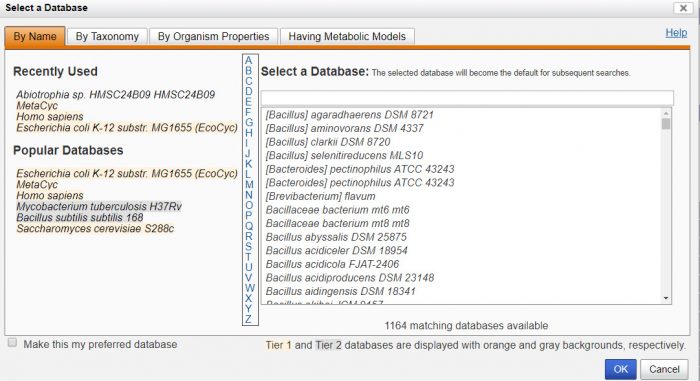Jump to databases starting with F

click(248, 112)
